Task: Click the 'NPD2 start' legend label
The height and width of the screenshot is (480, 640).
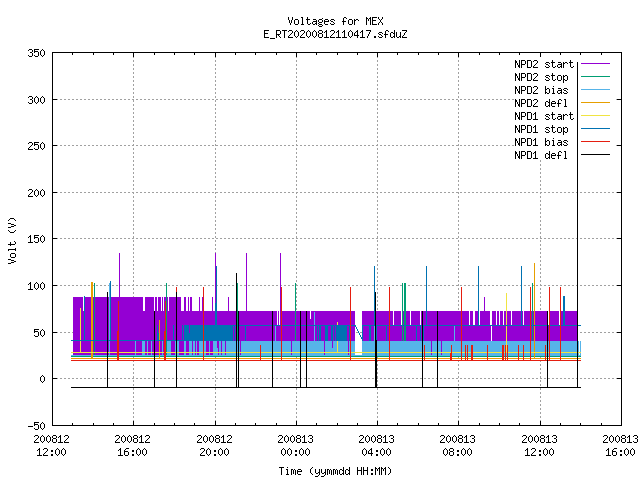Action: [x=544, y=64]
